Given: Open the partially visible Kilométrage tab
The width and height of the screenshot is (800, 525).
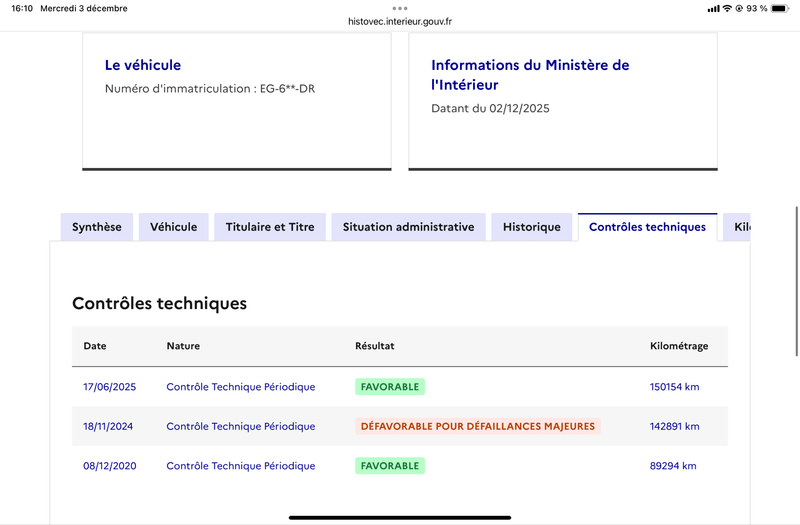Looking at the screenshot, I should click(x=740, y=227).
